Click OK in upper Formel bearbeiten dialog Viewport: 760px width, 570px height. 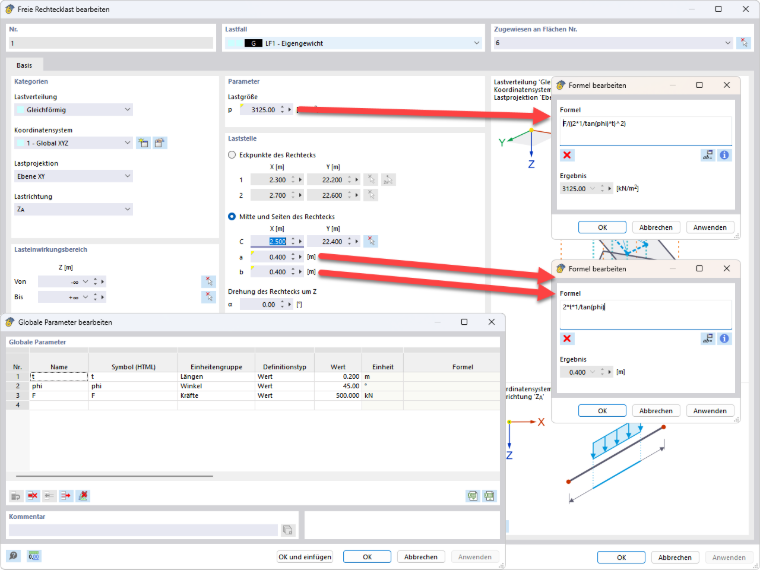point(602,227)
